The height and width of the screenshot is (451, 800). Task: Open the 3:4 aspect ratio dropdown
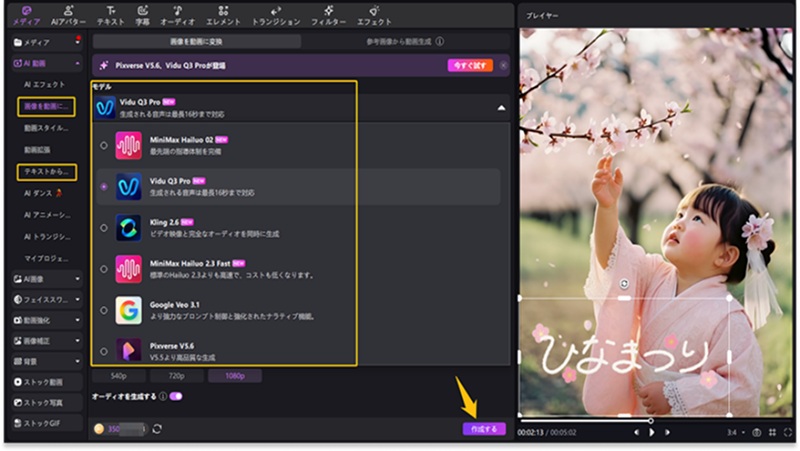click(x=736, y=433)
